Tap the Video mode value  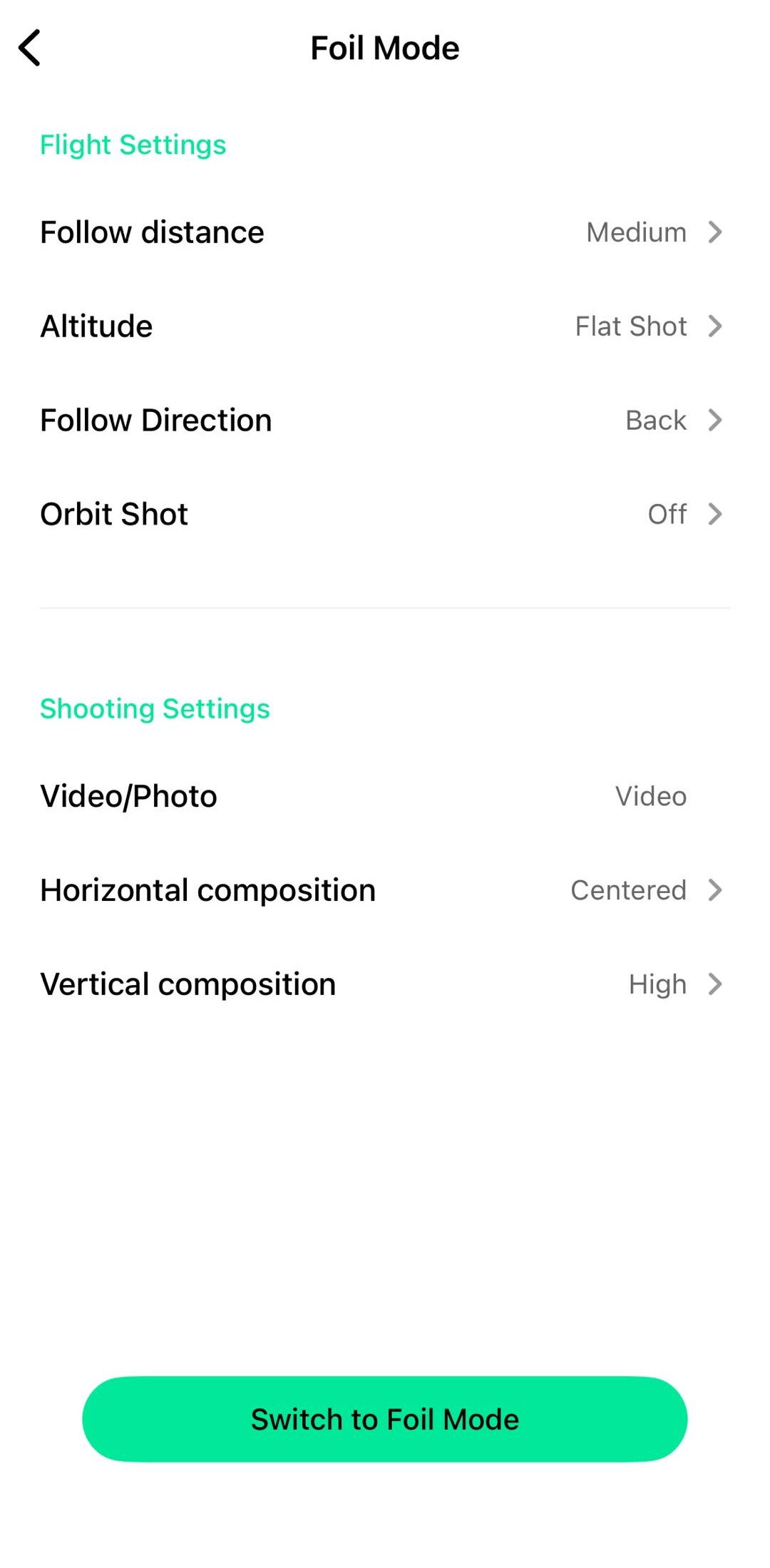click(651, 796)
